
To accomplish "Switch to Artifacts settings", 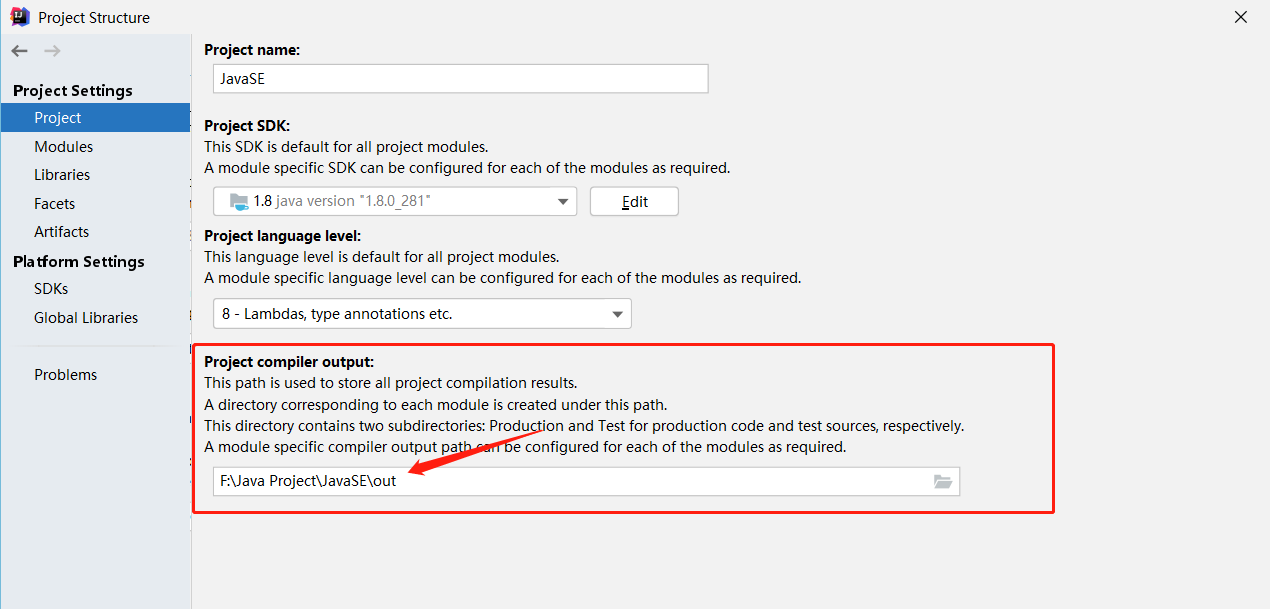I will point(62,231).
